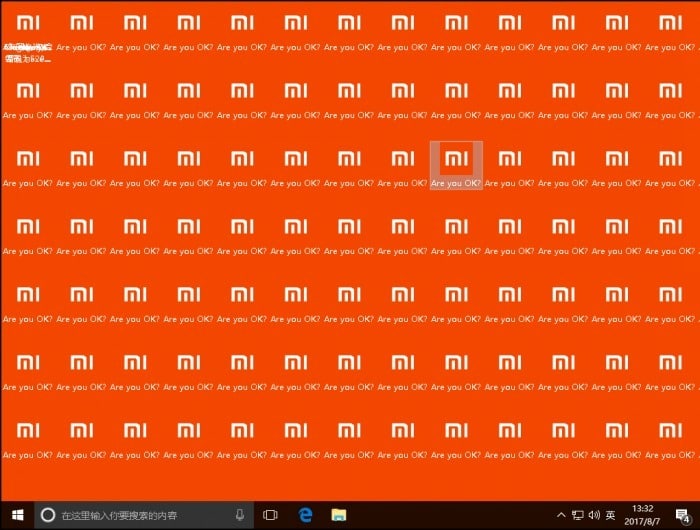Select the highlighted Mi desktop icon
Screen dimensions: 700x530
(456, 159)
